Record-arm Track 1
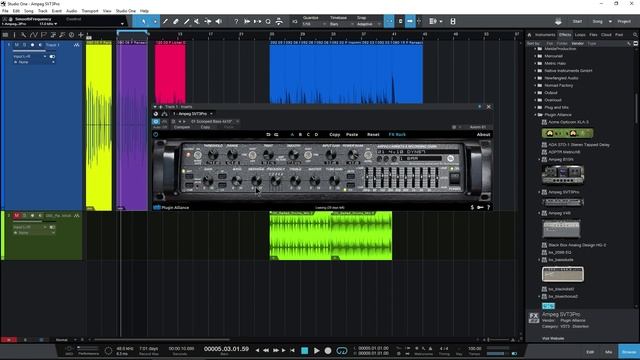Image resolution: width=640 pixels, height=360 pixels. [33, 45]
